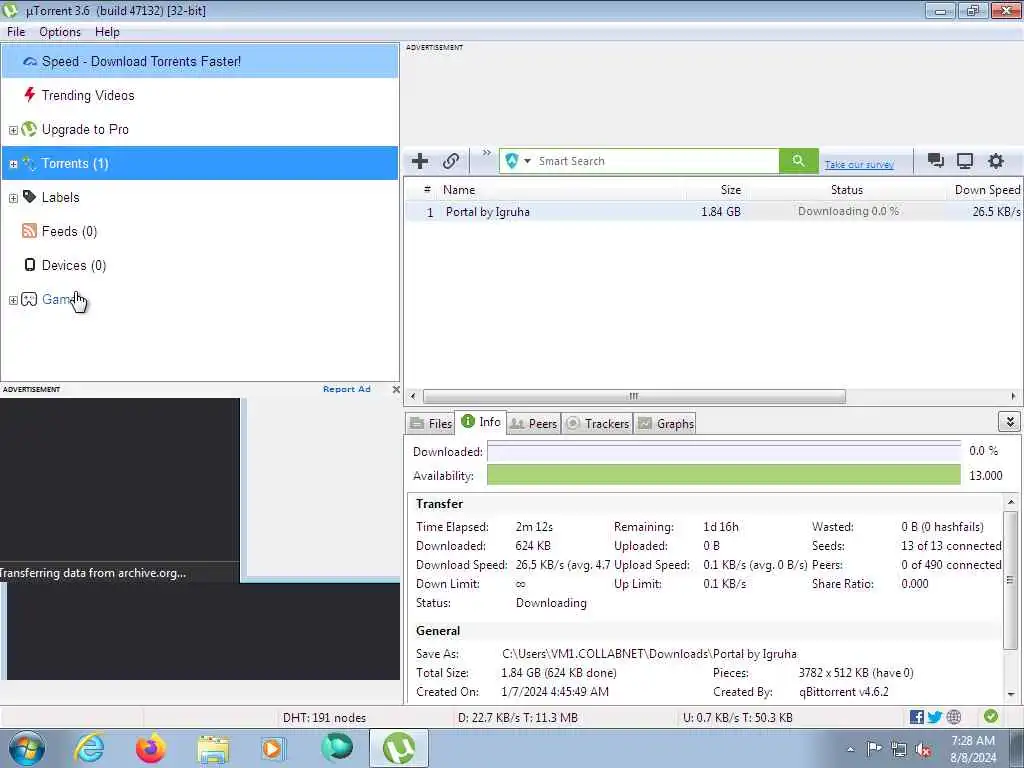Click the Speed gauge icon in sidebar

point(29,61)
